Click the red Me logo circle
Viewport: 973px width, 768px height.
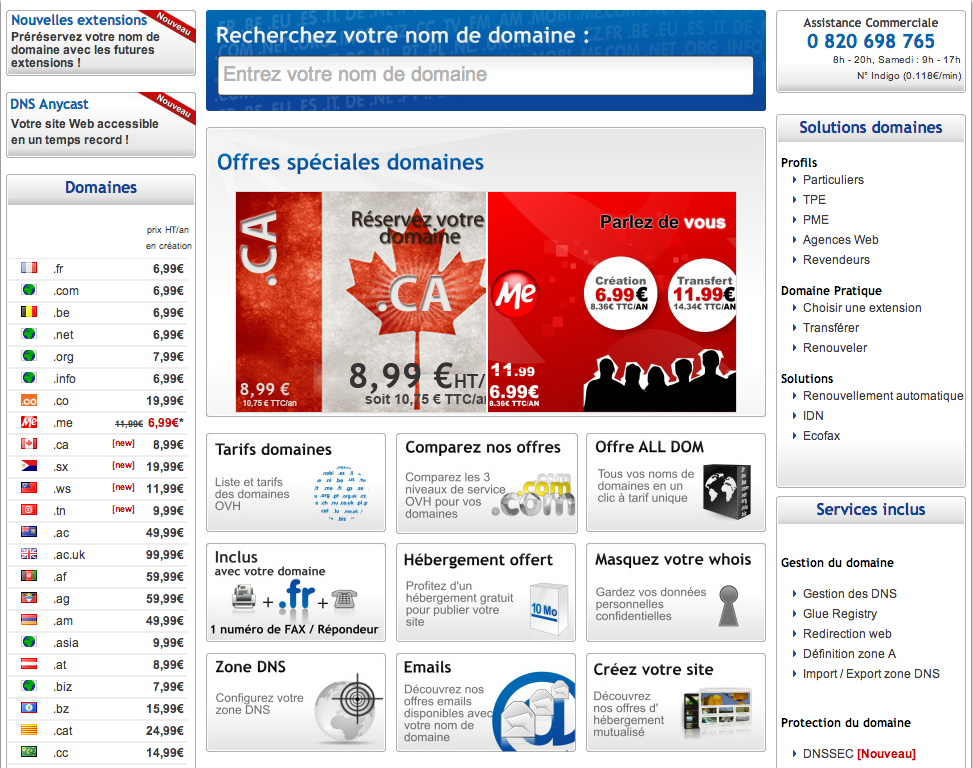tap(516, 293)
